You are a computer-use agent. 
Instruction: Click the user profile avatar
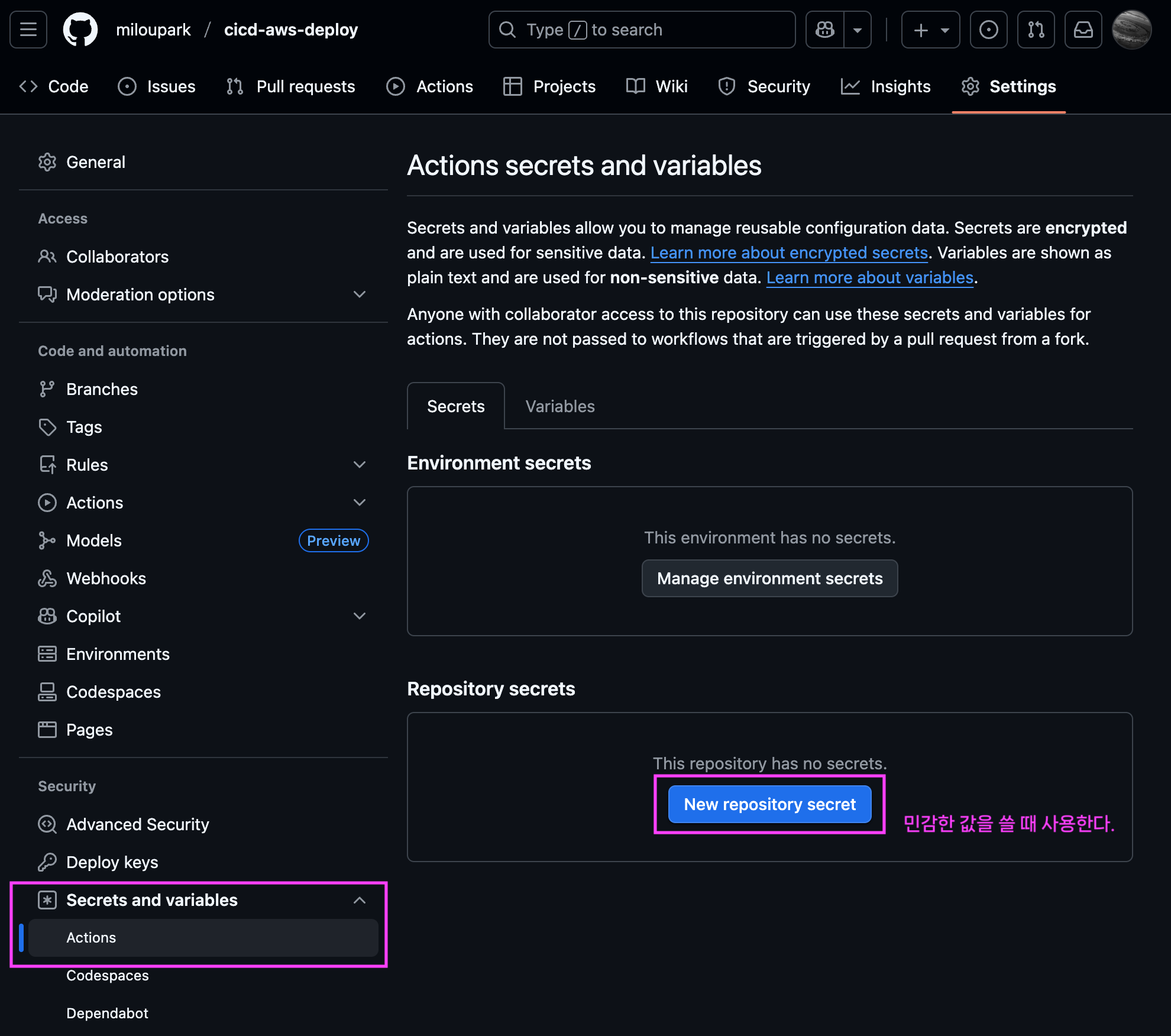(x=1131, y=30)
